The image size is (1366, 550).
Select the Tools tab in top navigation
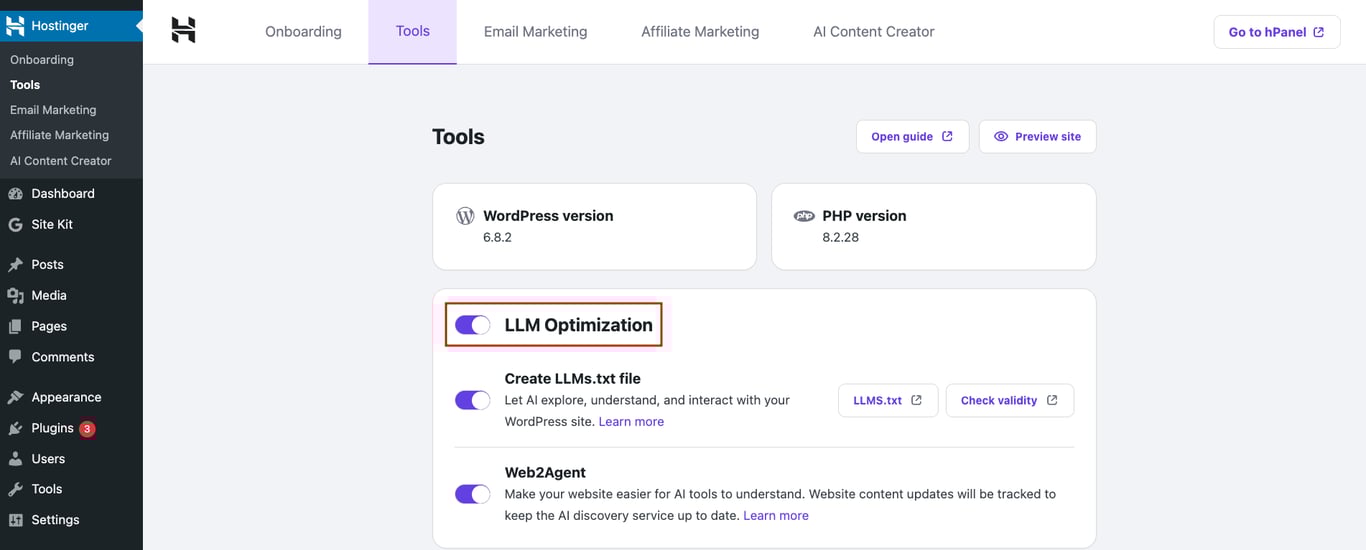[x=413, y=32]
